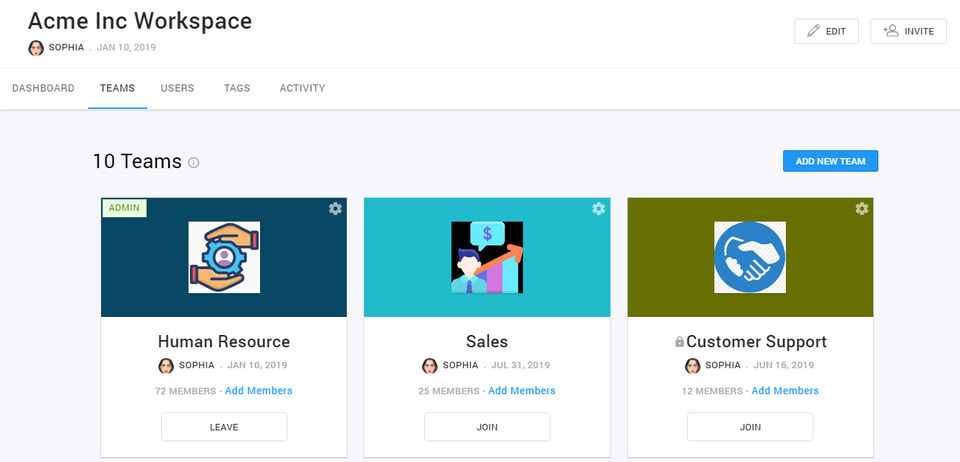Click the Human Resource team name
Screen dimensions: 960x462
224,341
